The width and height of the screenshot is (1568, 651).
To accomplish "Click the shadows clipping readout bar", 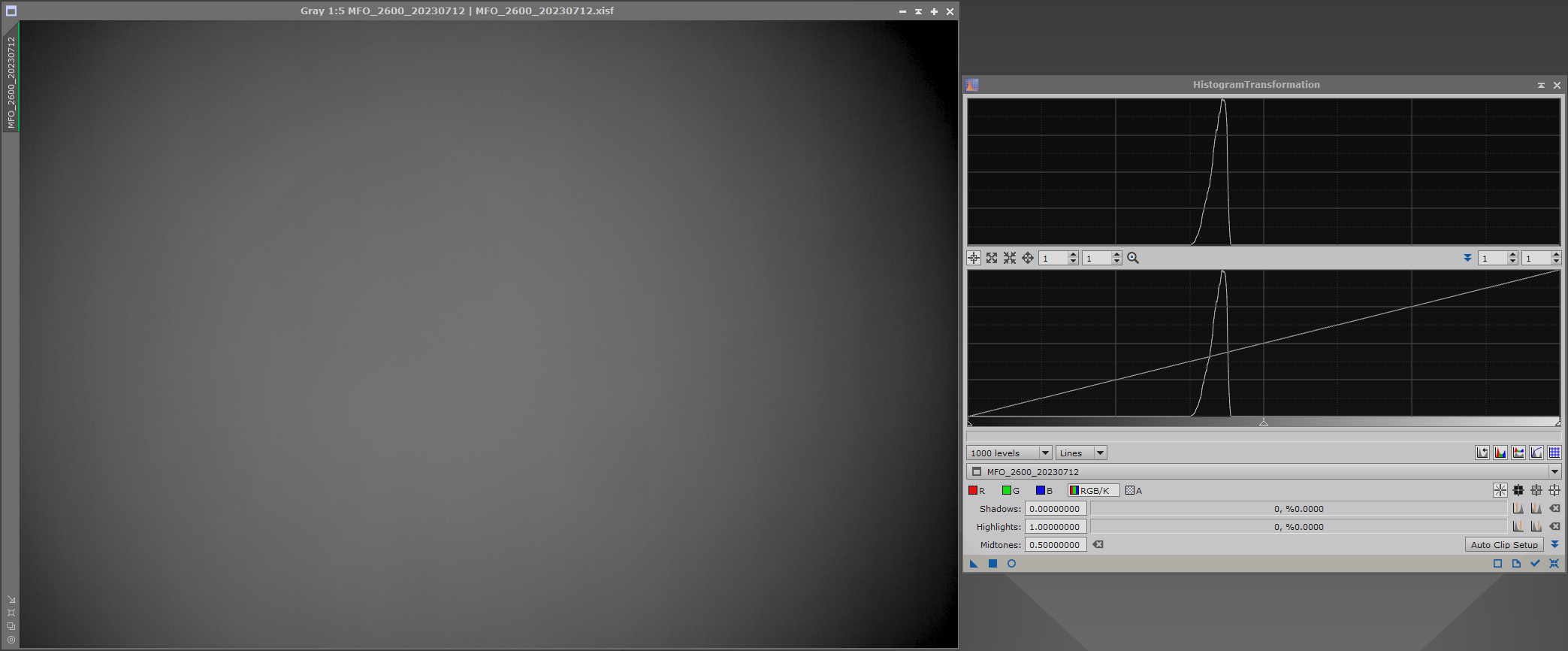I will pos(1299,508).
